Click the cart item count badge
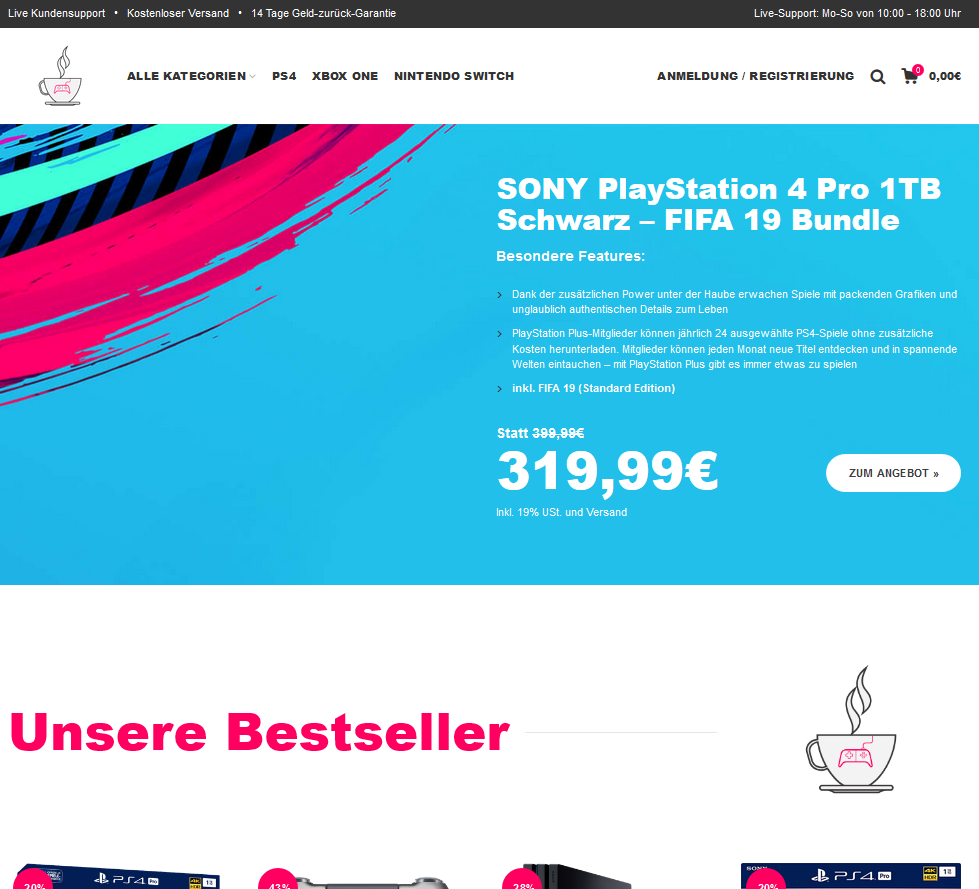The height and width of the screenshot is (889, 979). pyautogui.click(x=917, y=70)
